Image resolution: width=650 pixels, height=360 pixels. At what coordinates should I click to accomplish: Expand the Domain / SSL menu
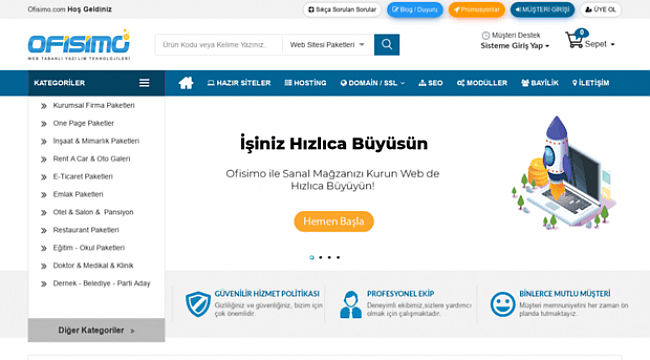point(372,83)
